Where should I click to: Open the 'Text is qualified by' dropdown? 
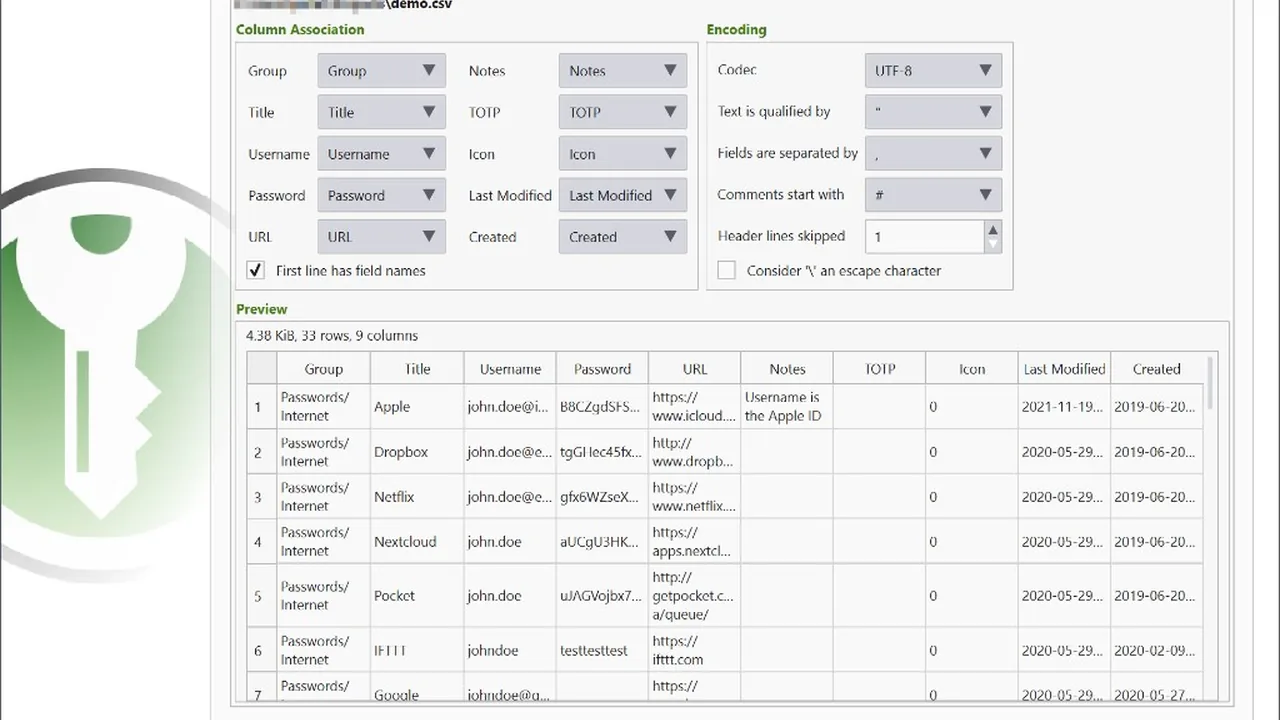tap(933, 112)
